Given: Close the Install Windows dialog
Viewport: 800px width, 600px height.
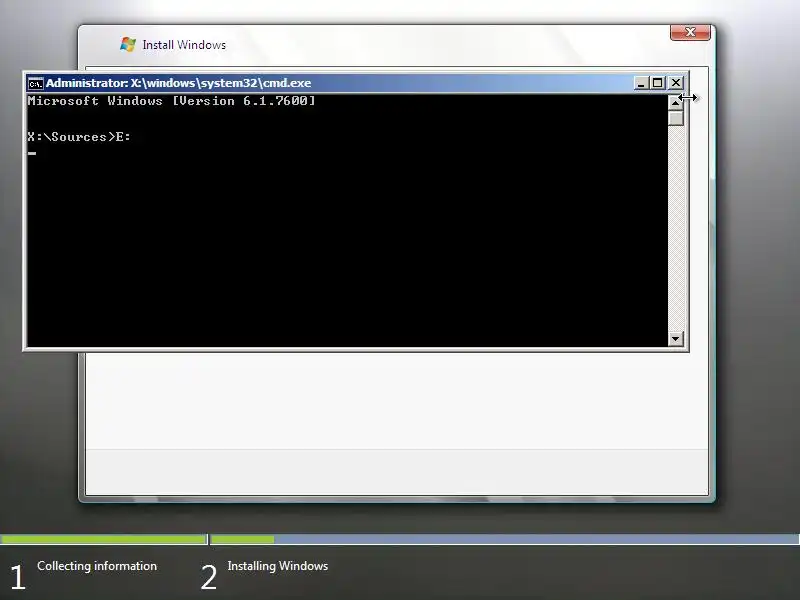Looking at the screenshot, I should (690, 32).
